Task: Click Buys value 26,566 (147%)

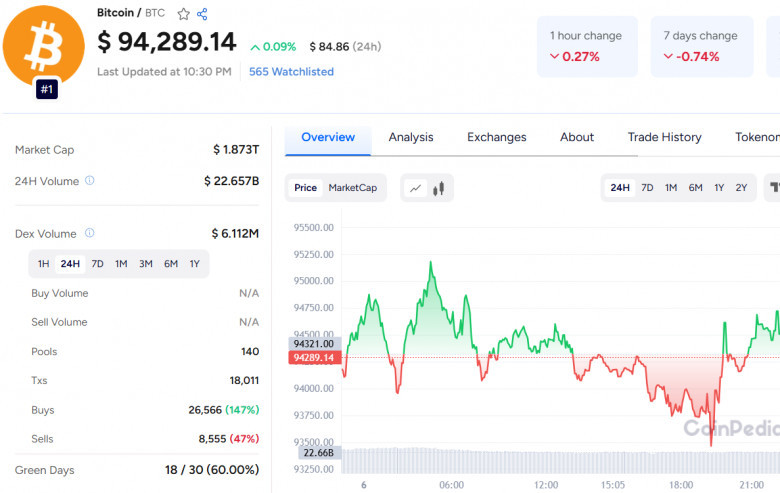Action: coord(224,410)
